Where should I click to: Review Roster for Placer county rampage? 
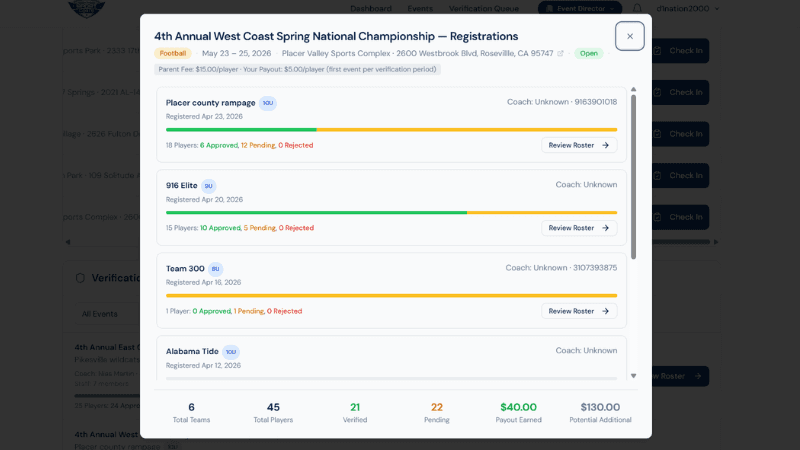(x=579, y=145)
